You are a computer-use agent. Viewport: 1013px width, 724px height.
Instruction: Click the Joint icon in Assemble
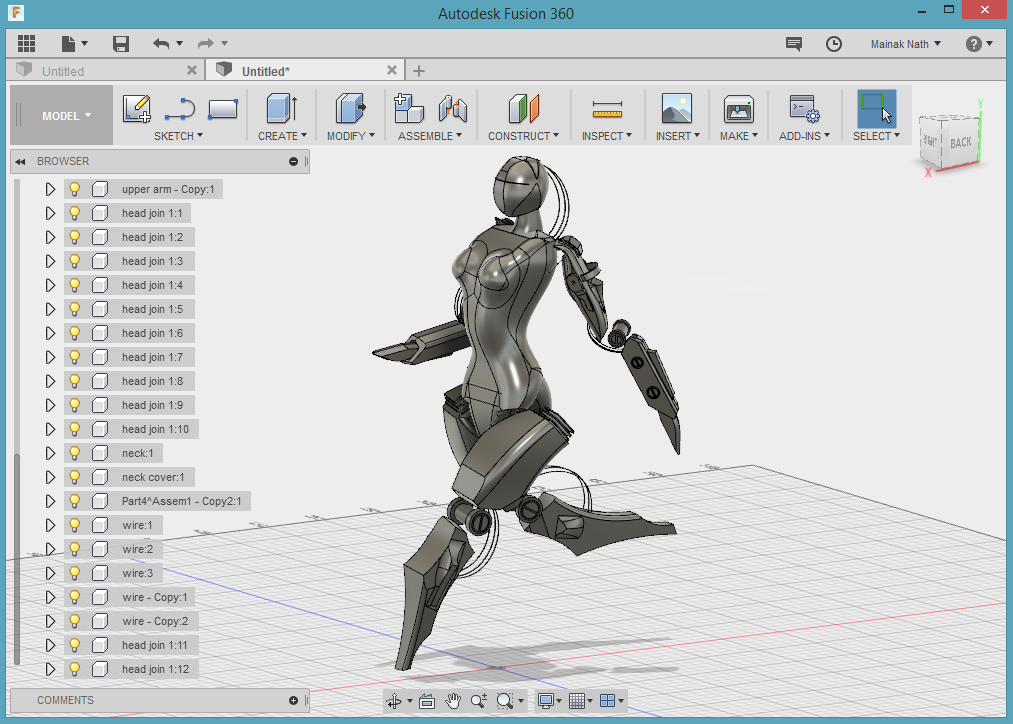pos(452,109)
